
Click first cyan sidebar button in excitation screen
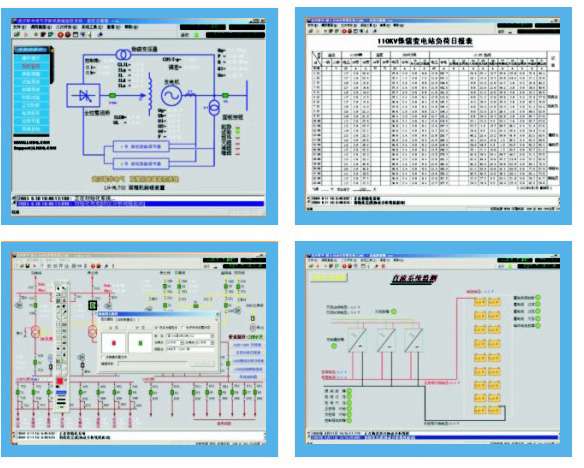(x=31, y=58)
